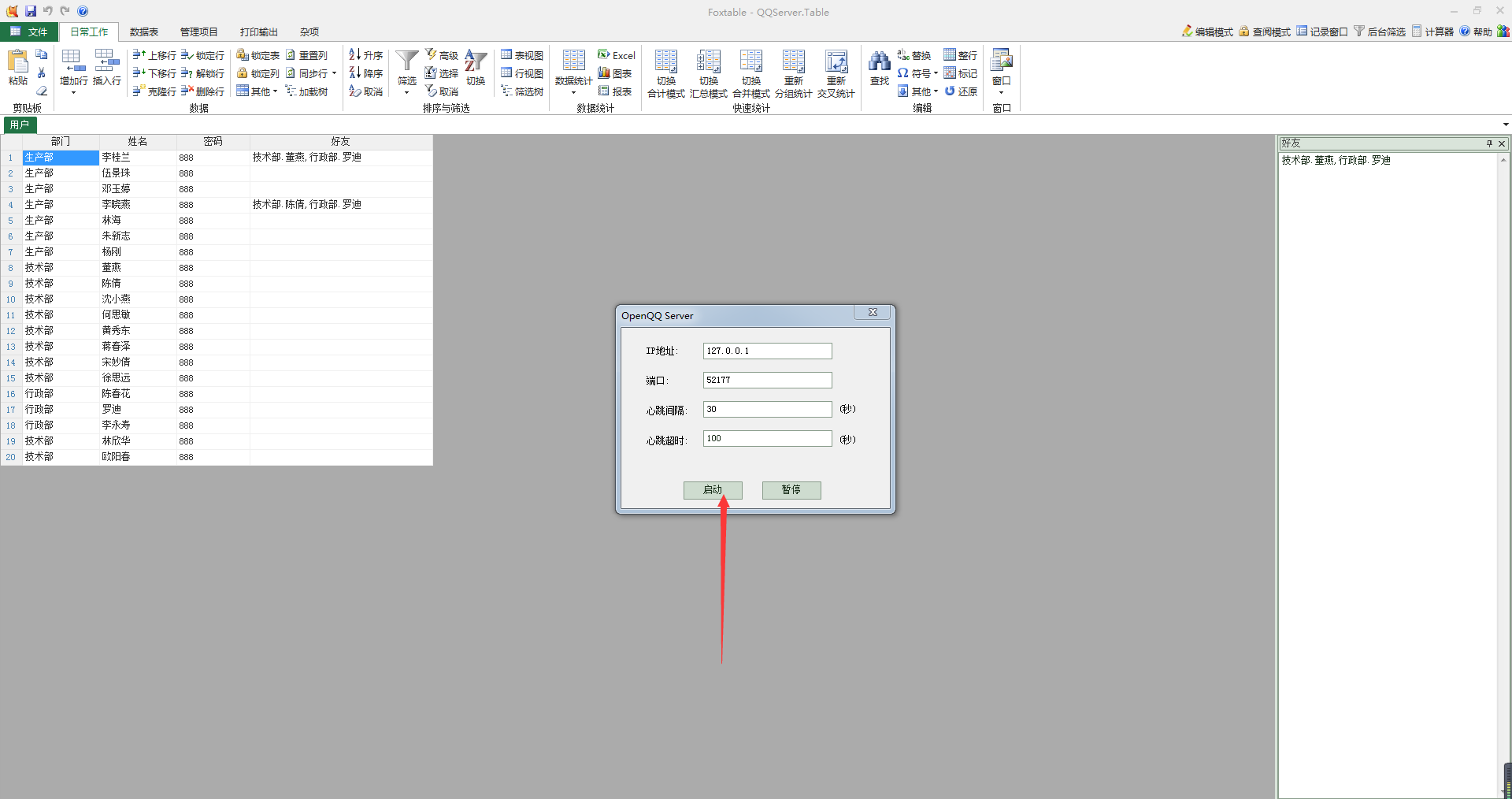Viewport: 1512px width, 799px height.
Task: Switch to 打印输出 ribbon tab
Action: point(259,32)
